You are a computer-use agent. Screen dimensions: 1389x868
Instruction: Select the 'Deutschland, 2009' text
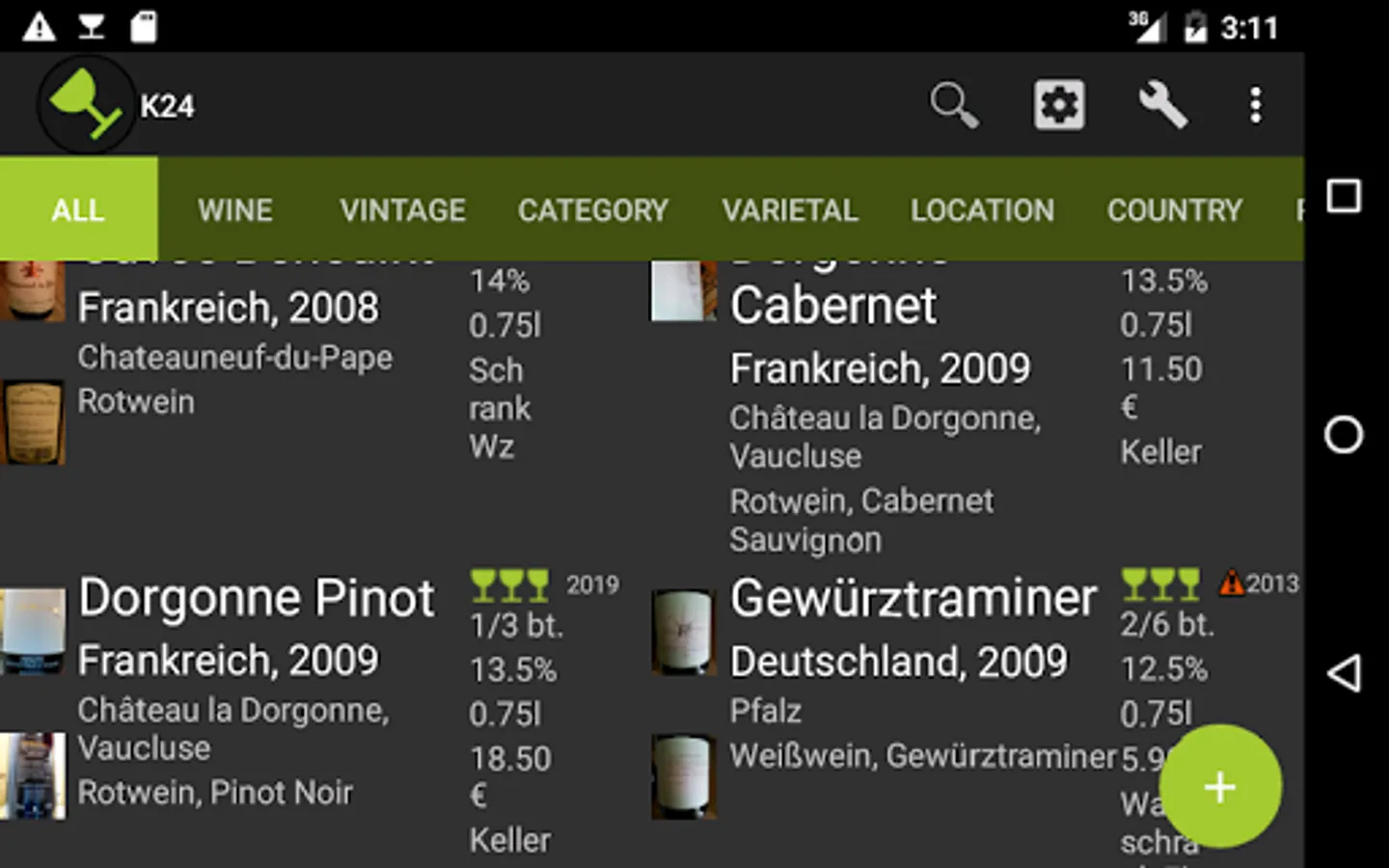coord(899,662)
